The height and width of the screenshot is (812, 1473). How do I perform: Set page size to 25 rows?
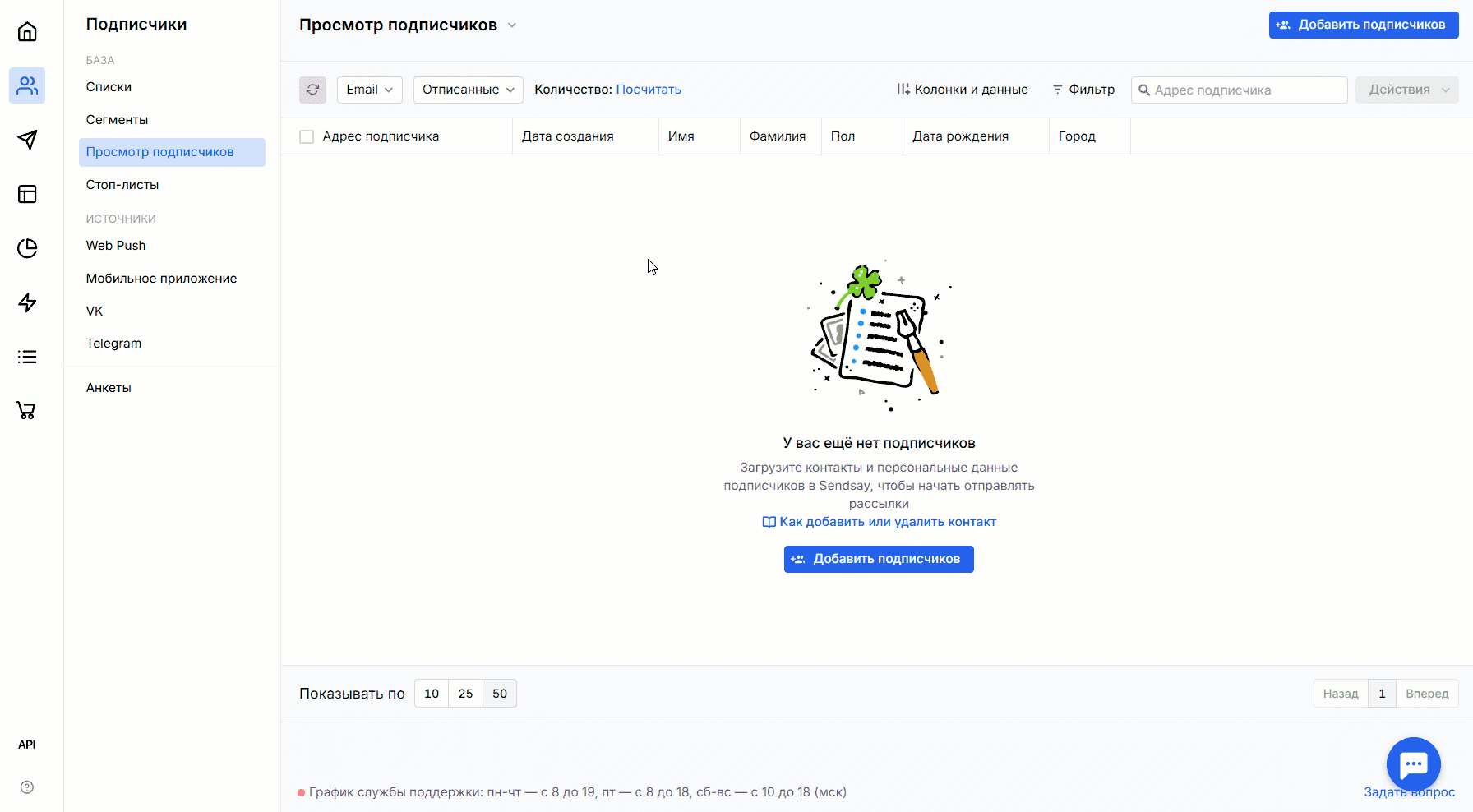click(465, 694)
